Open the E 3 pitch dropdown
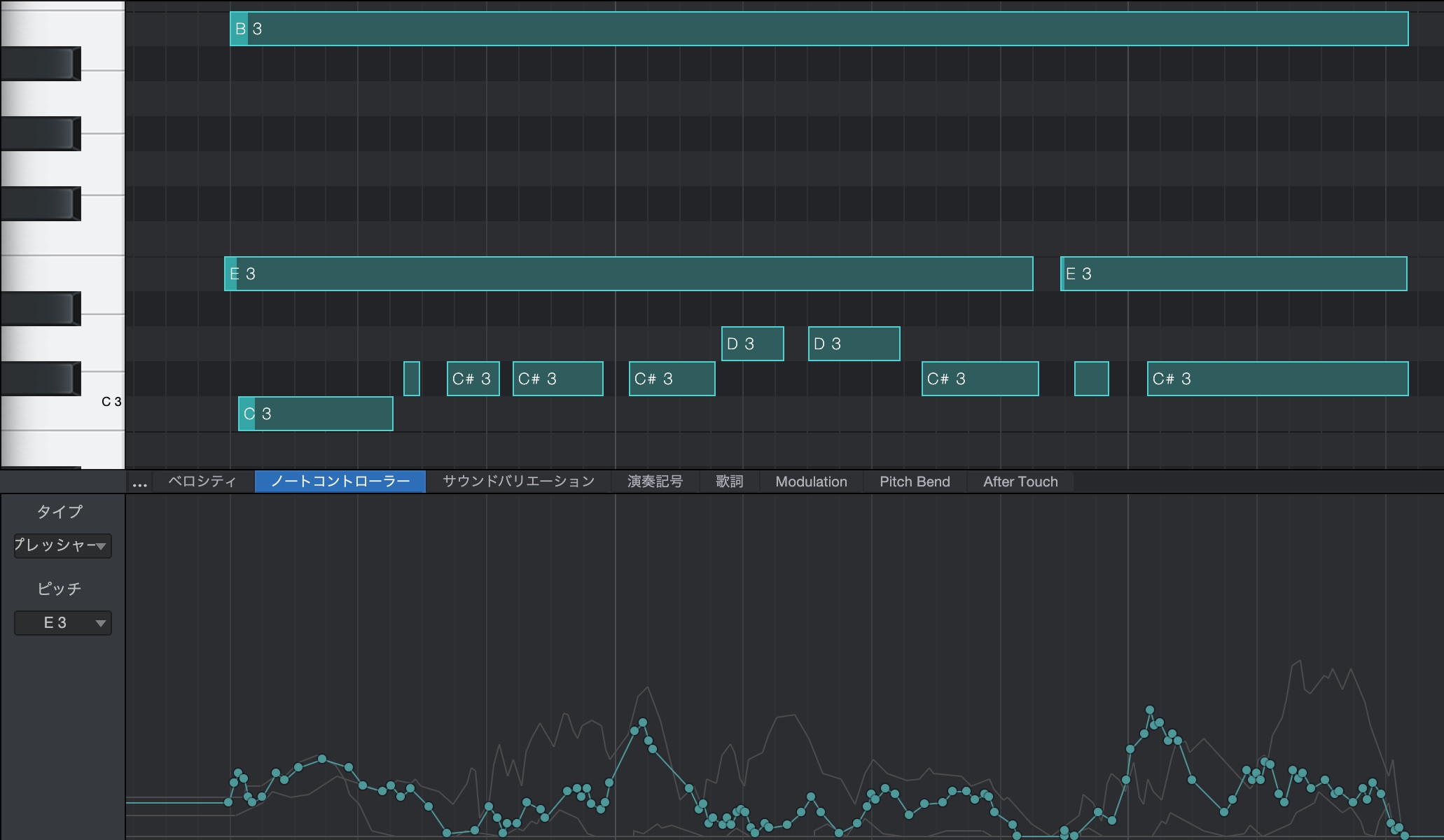Image resolution: width=1444 pixels, height=840 pixels. click(x=62, y=622)
